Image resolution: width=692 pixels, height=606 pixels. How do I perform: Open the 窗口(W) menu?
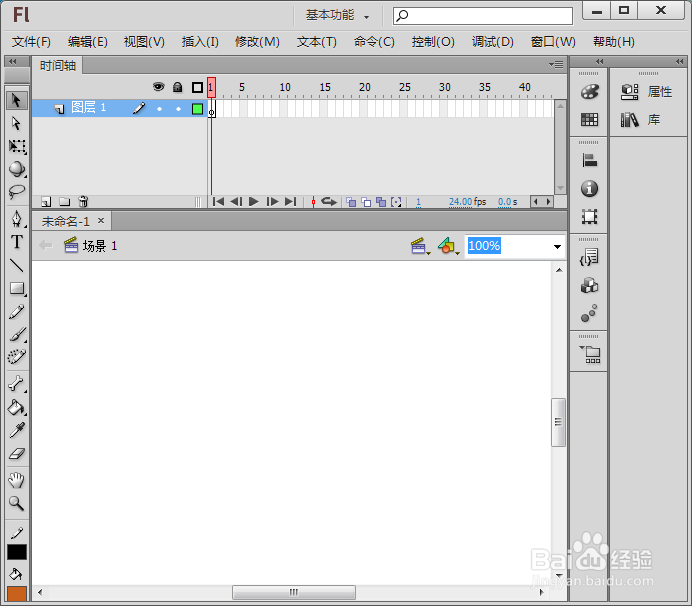(553, 42)
